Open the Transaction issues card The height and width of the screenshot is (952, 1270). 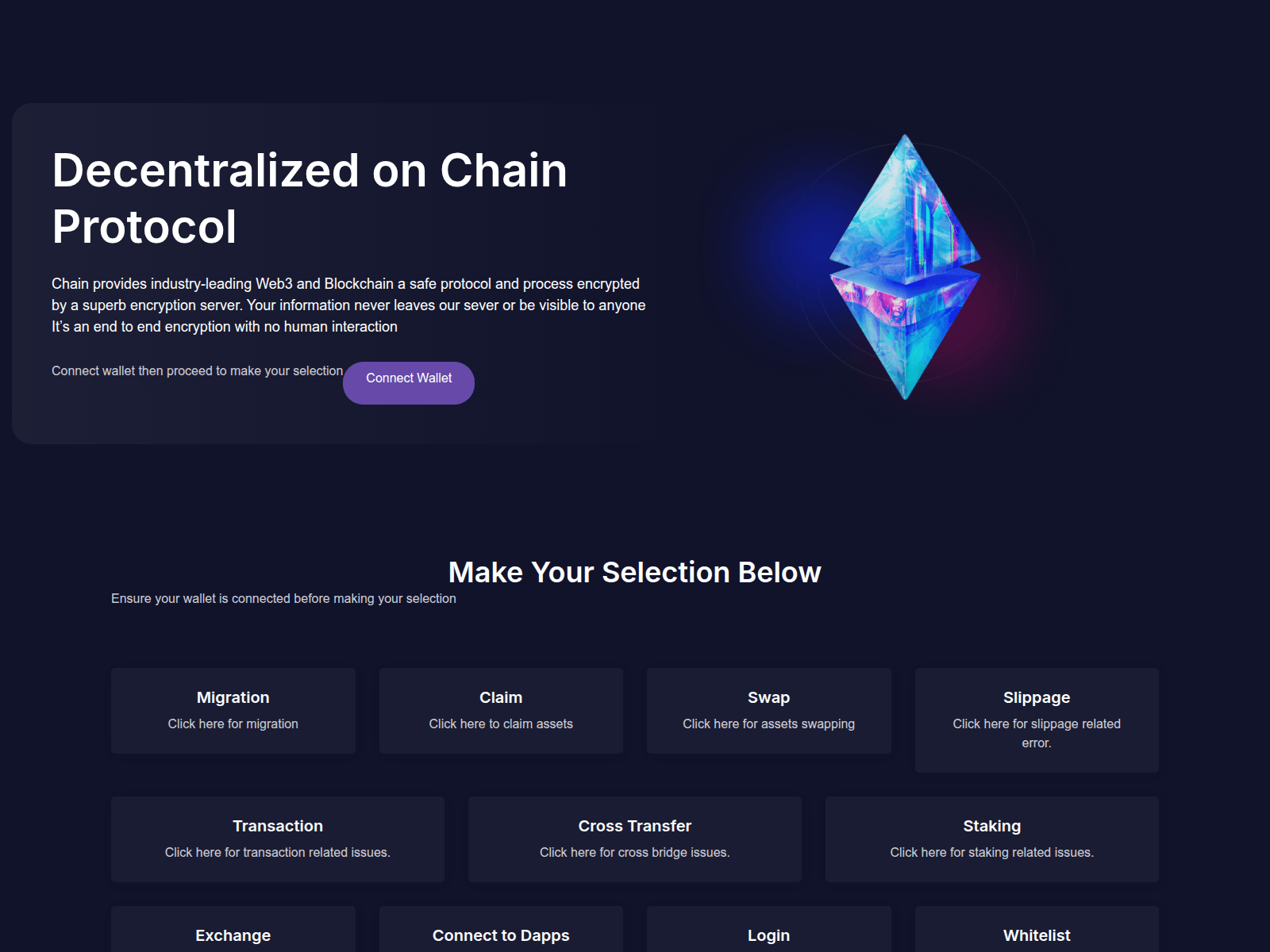click(x=277, y=839)
